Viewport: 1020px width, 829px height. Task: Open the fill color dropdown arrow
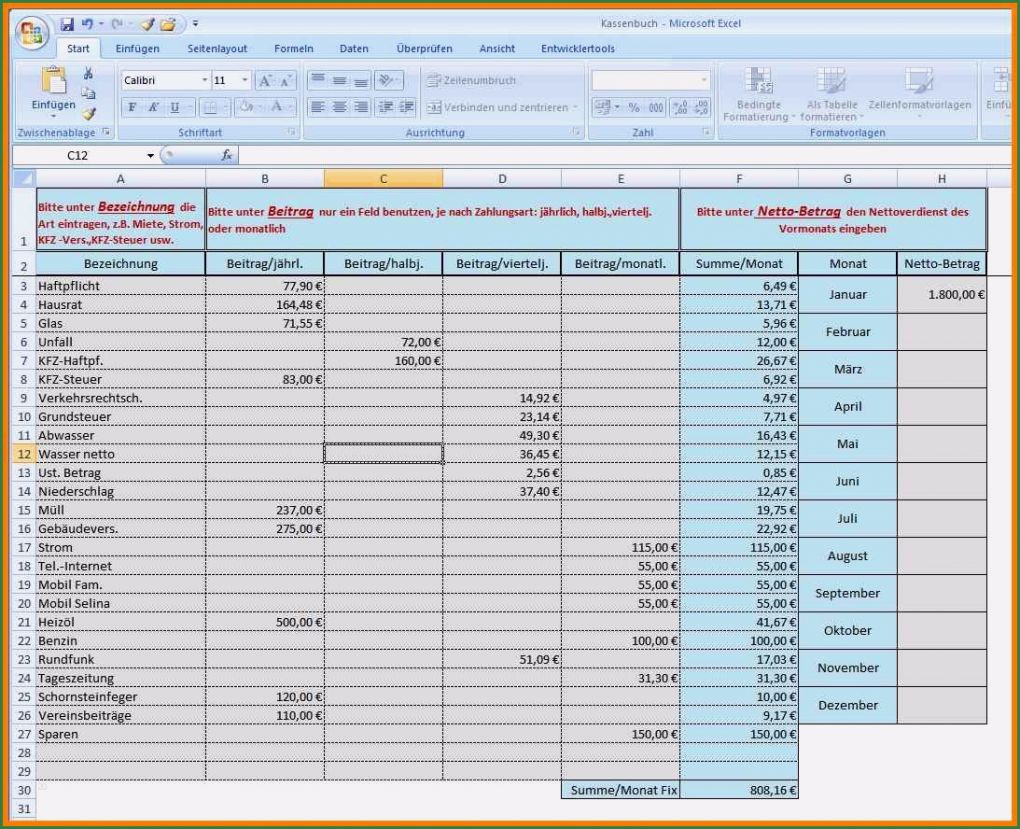(260, 107)
